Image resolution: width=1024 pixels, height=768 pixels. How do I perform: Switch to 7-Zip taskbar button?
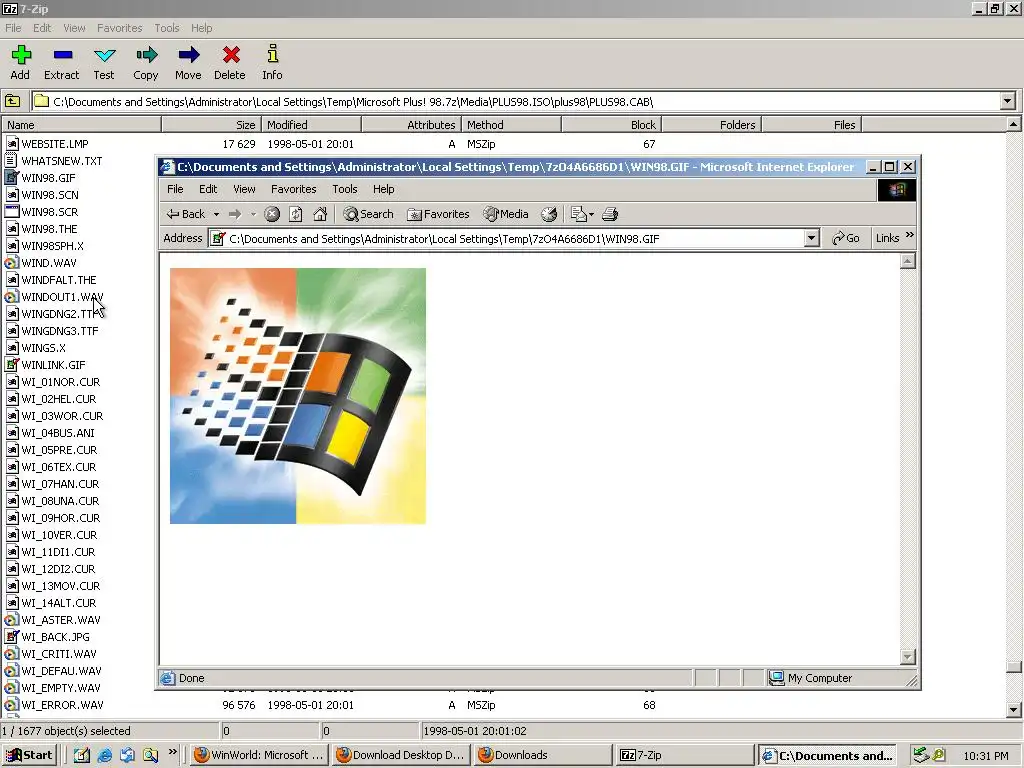[x=684, y=755]
